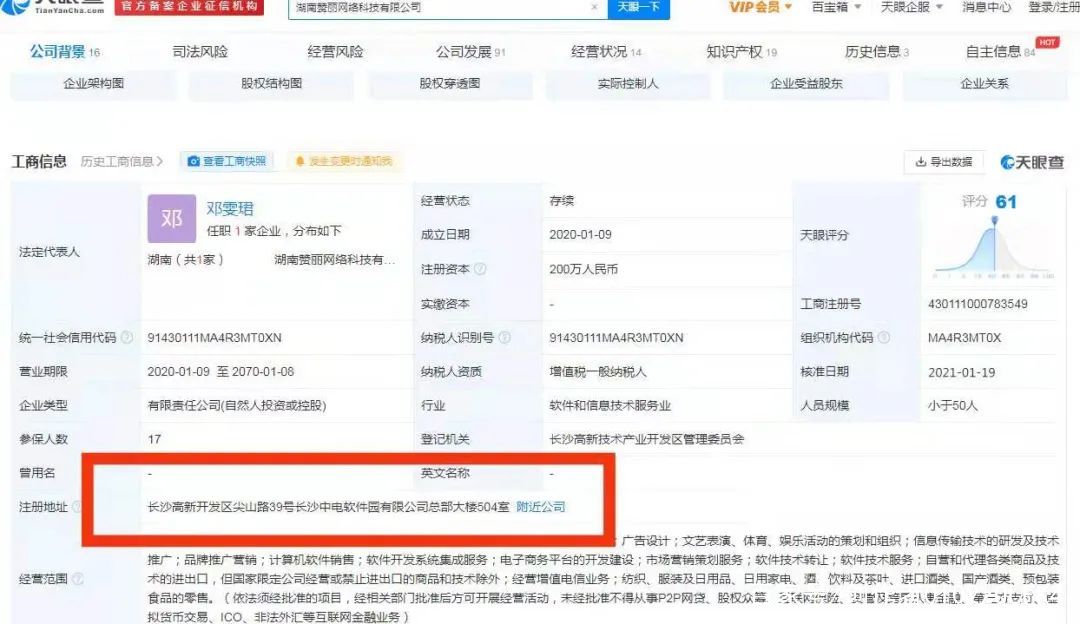Open the 实际控制人 section
Viewport: 1080px width, 624px height.
pos(628,84)
